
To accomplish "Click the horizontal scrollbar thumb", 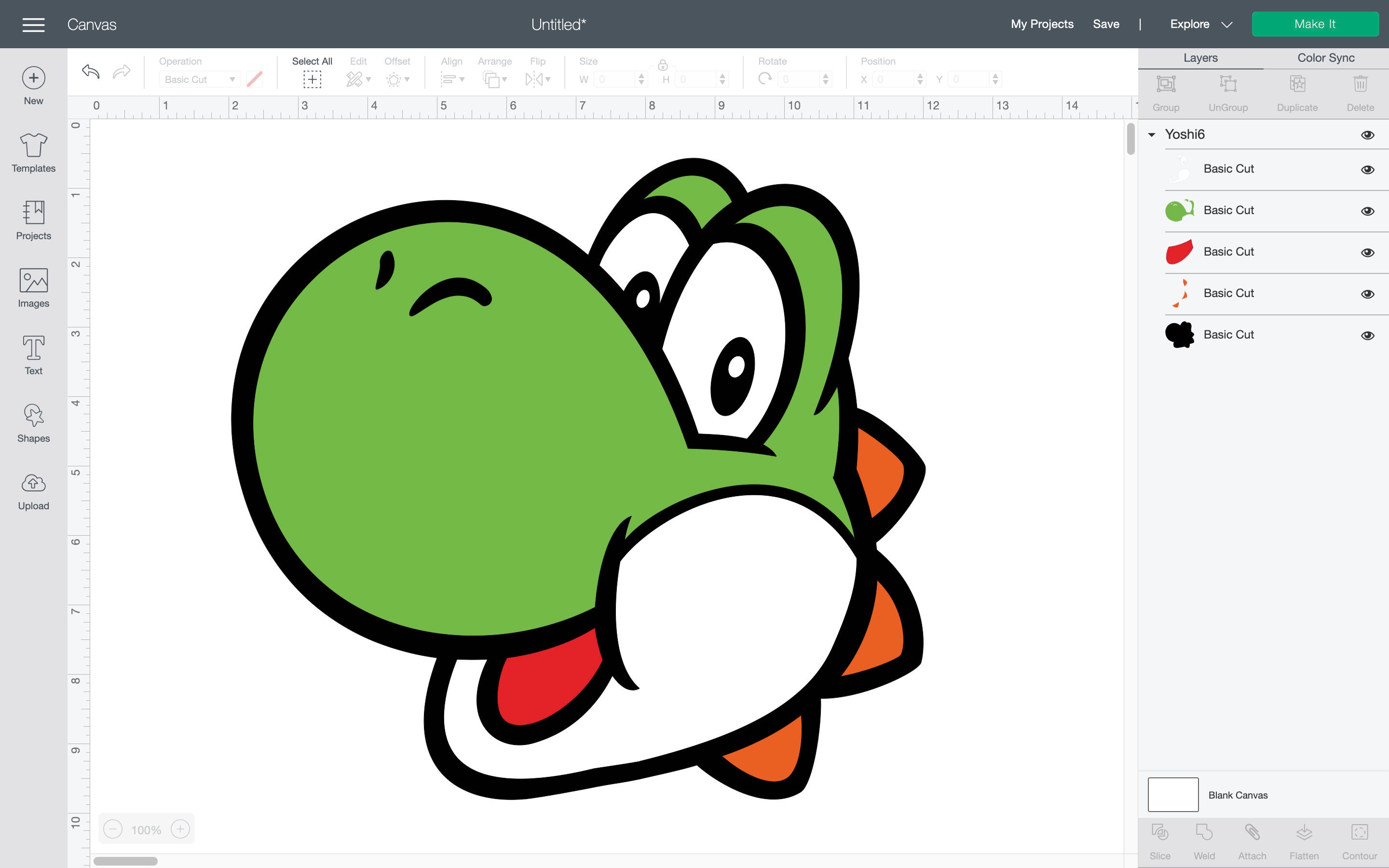I will coord(125,861).
